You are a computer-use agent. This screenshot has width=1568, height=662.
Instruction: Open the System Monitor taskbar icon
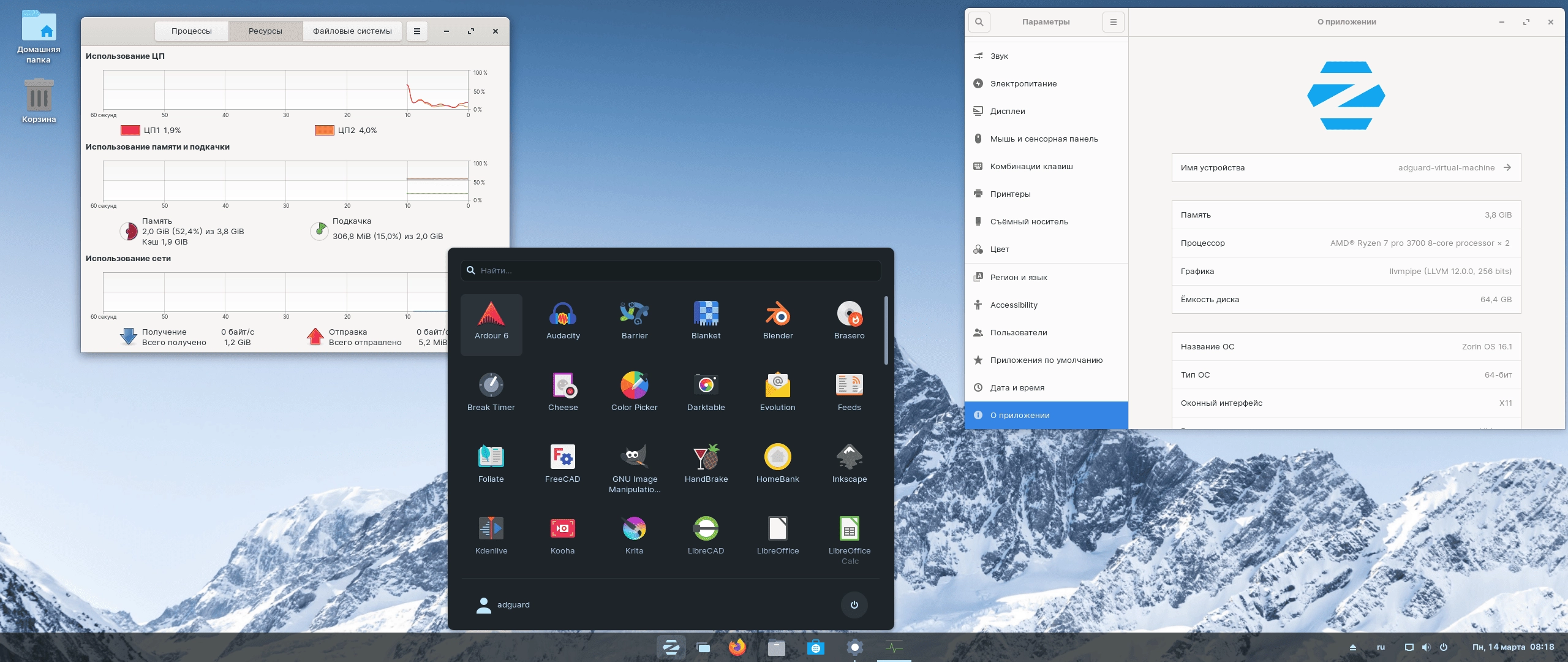pos(894,647)
